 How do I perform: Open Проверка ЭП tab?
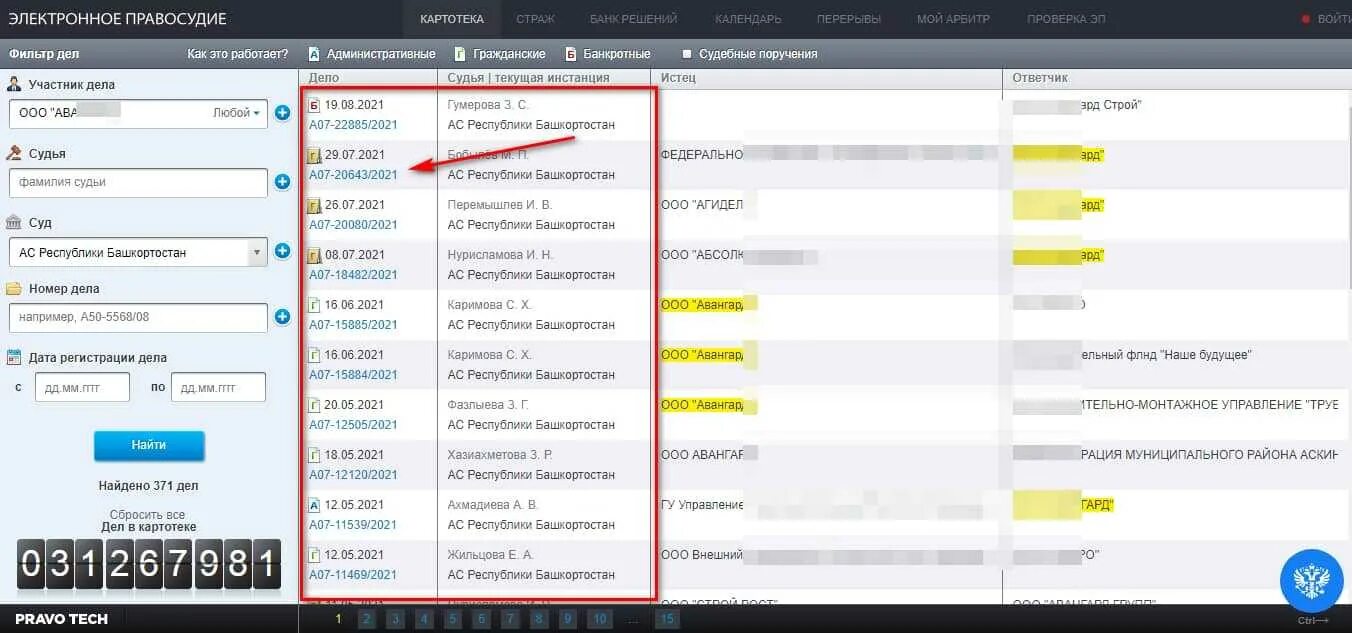pos(1066,19)
